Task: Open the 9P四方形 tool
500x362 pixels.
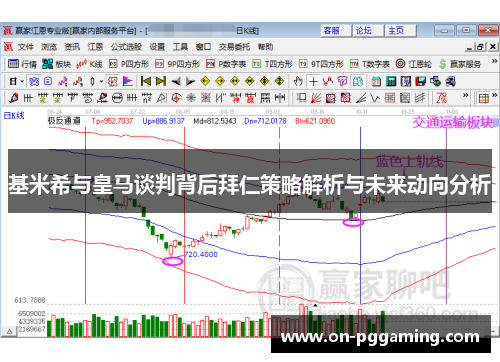Action: pos(178,64)
